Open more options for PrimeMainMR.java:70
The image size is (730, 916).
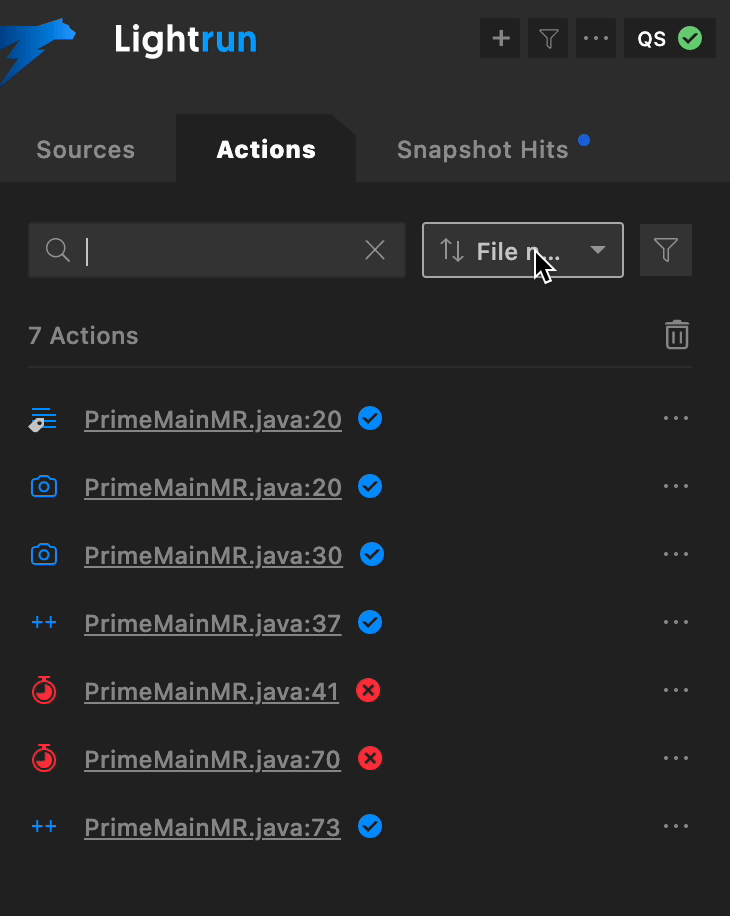click(x=676, y=759)
